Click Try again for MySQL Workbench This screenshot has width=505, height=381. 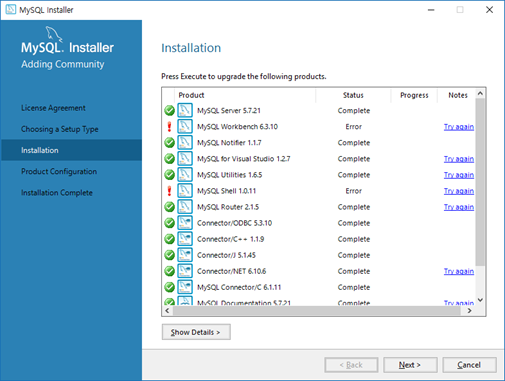coord(459,127)
